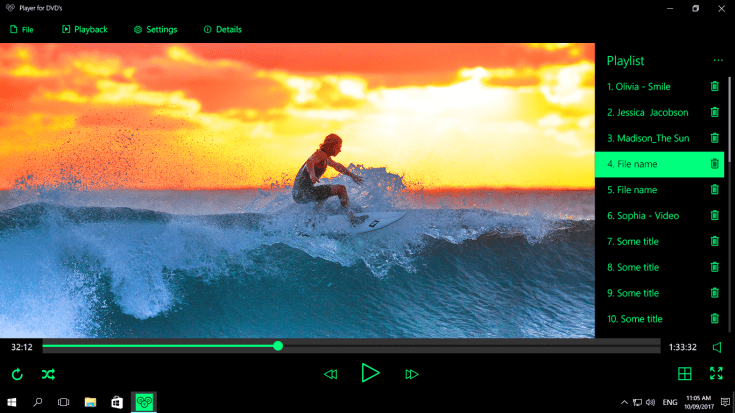735x413 pixels.
Task: Toggle the repeat loop icon
Action: coord(17,375)
